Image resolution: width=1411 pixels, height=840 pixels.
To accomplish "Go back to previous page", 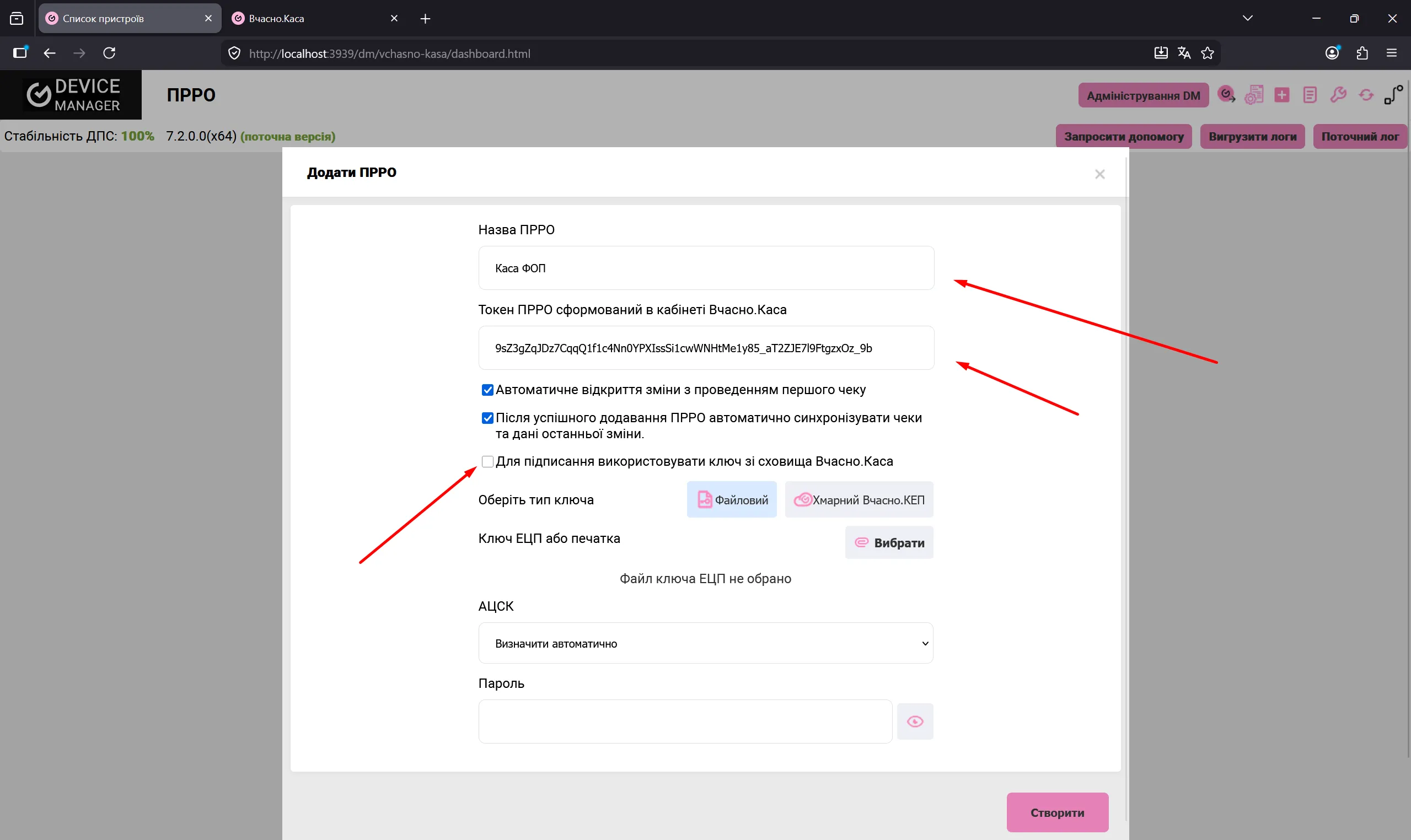I will click(x=50, y=53).
